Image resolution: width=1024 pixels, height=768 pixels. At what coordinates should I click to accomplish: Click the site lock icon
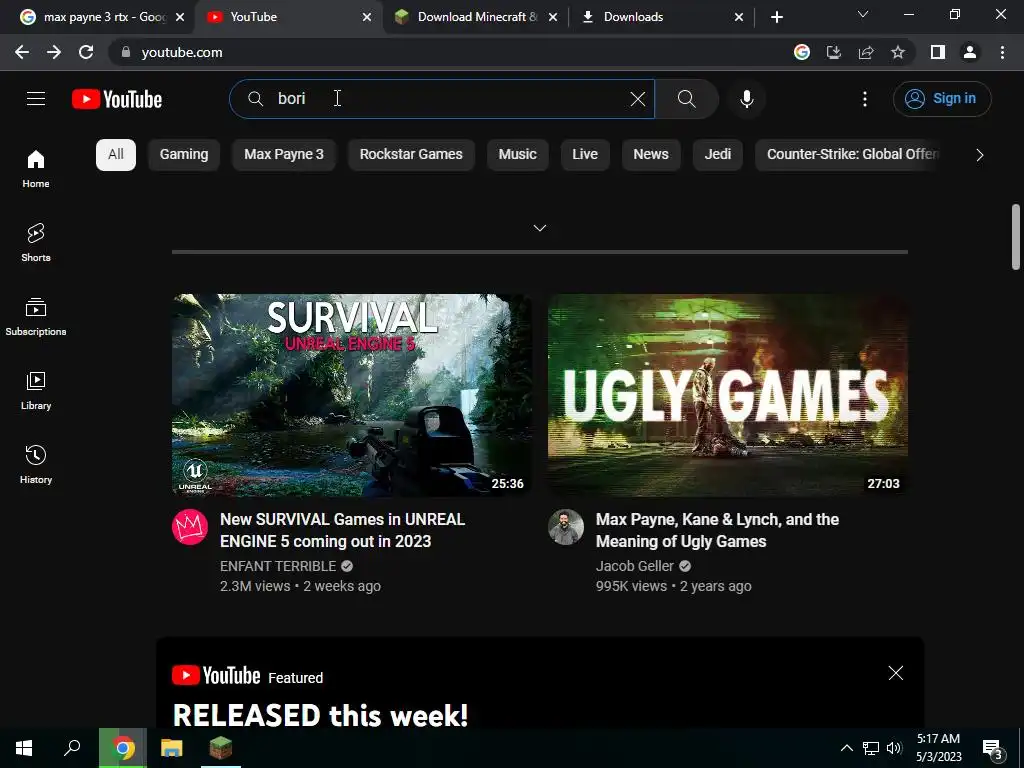pos(125,52)
